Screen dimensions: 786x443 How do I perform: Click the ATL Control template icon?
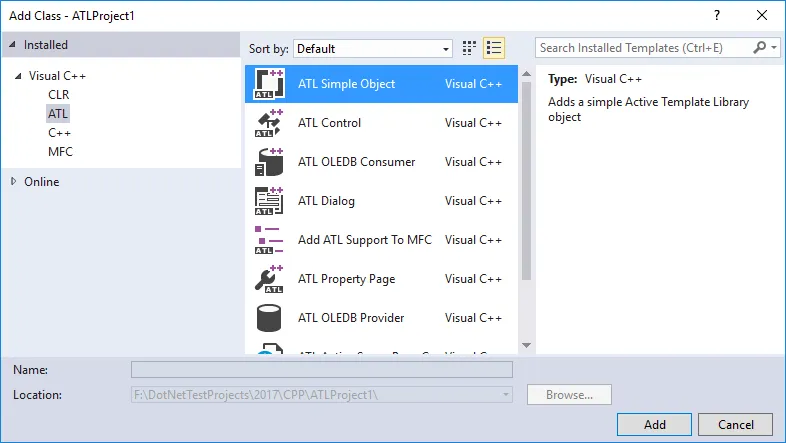(269, 123)
